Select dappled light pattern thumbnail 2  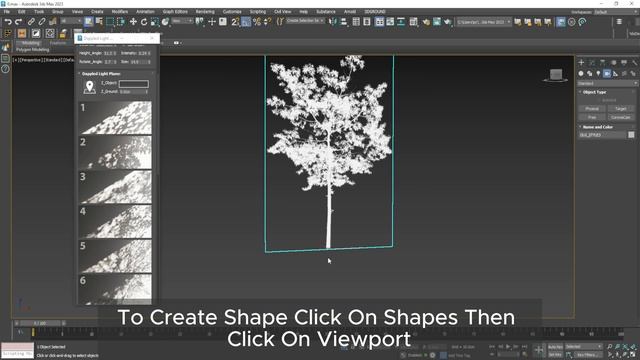click(115, 153)
